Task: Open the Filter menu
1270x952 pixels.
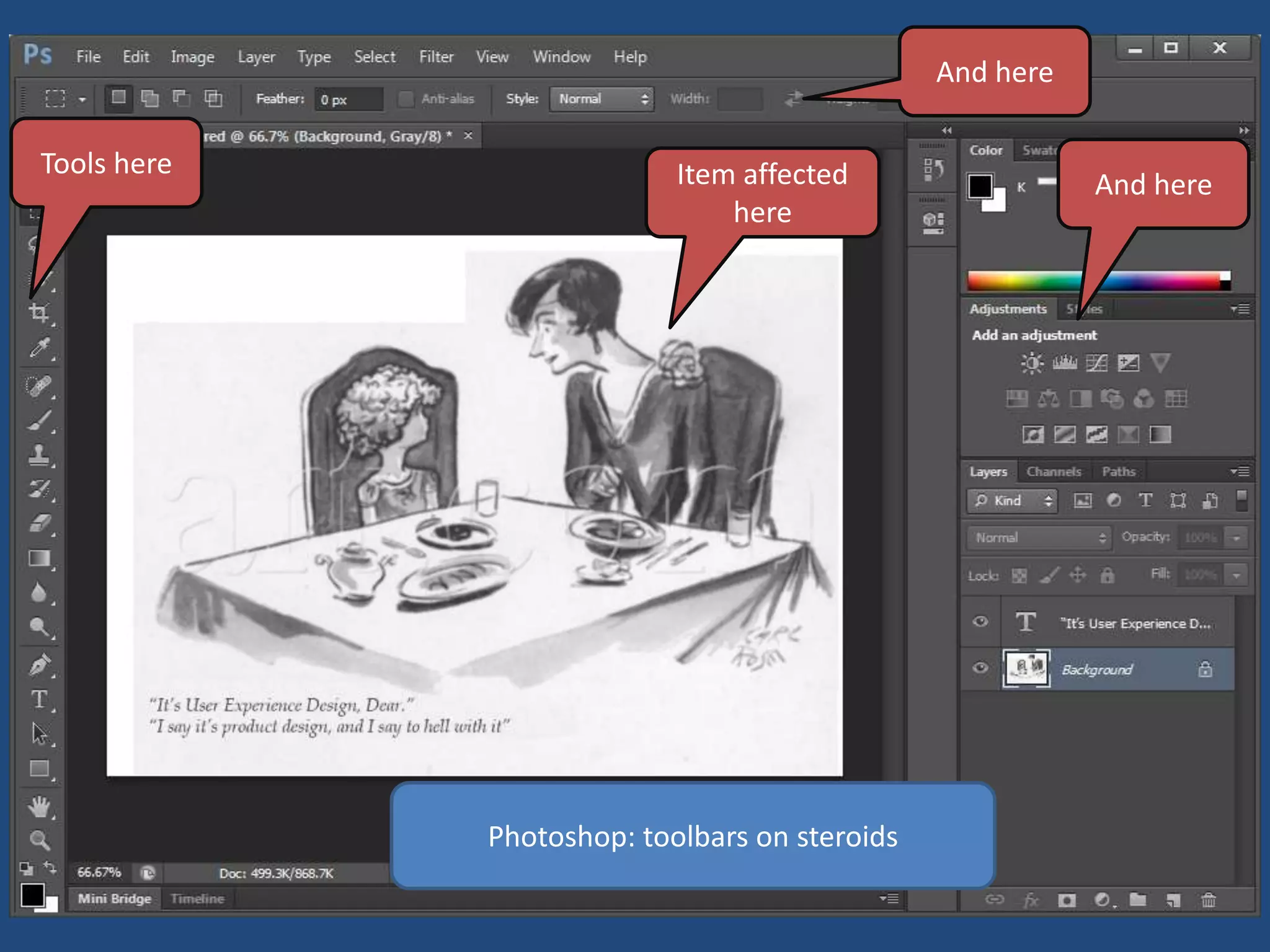Action: click(x=436, y=57)
